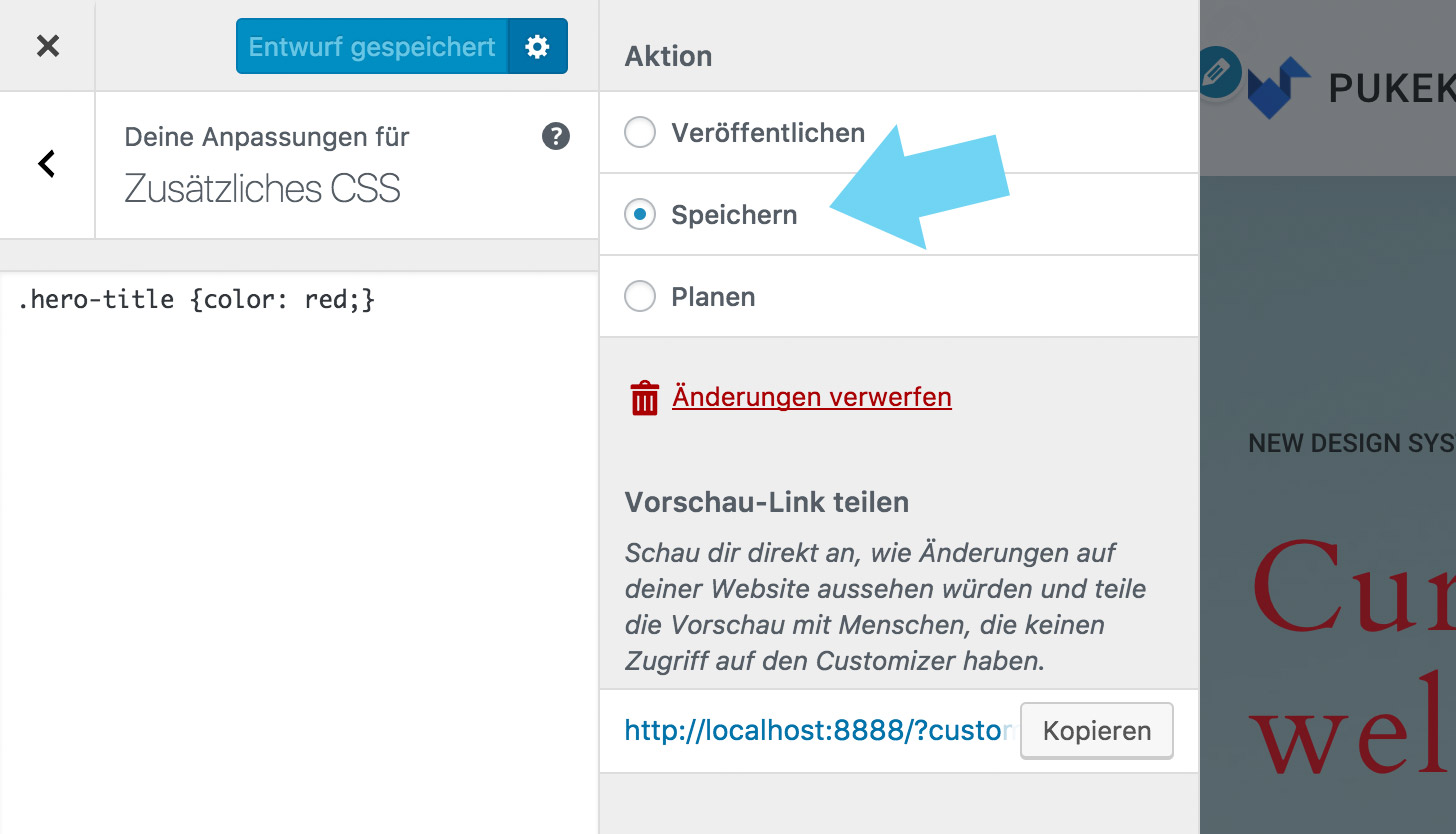Select the Veröffentlichen radio option
The image size is (1456, 834).
(640, 132)
